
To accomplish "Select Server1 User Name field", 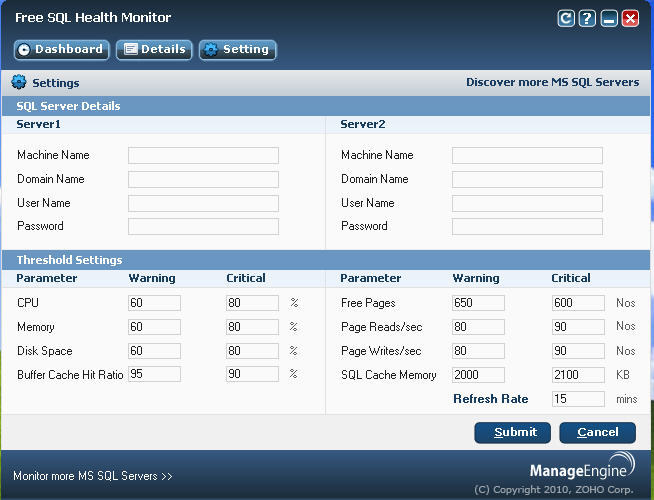I will 203,203.
